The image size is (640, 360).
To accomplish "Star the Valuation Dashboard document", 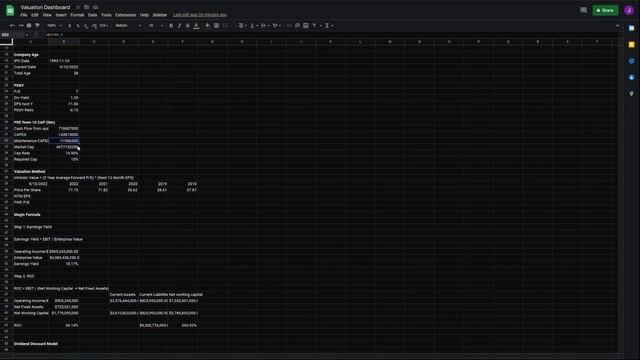I will (x=78, y=7).
